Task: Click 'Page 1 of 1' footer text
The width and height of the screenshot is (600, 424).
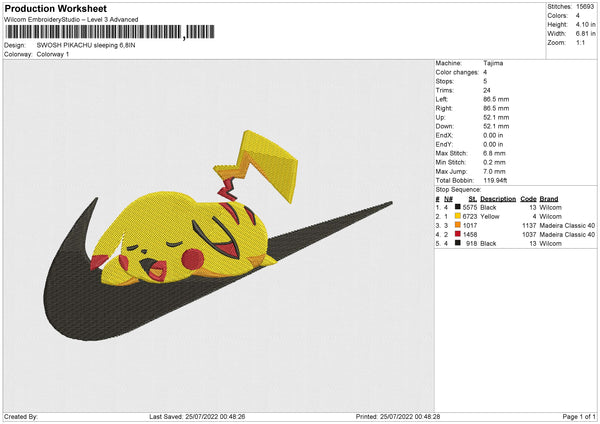Action: (x=579, y=417)
